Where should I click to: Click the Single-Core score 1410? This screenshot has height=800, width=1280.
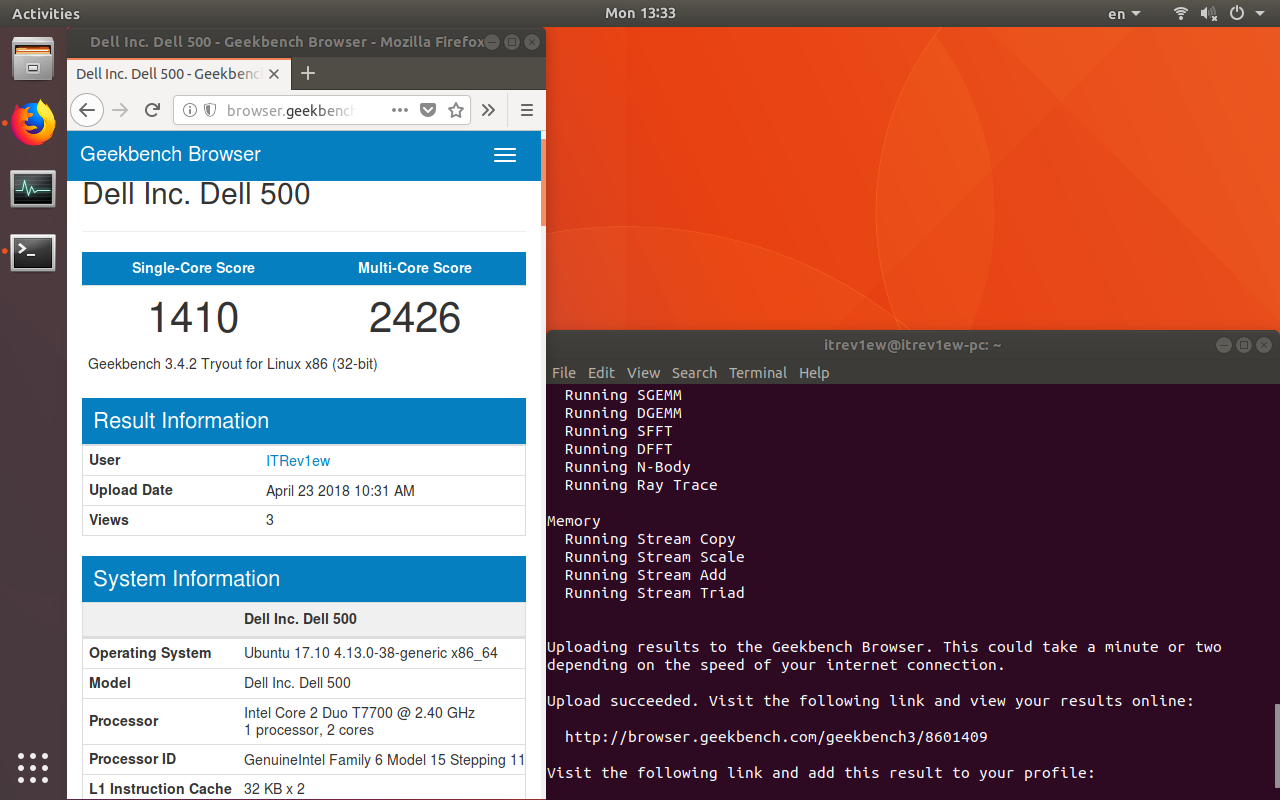pyautogui.click(x=193, y=318)
